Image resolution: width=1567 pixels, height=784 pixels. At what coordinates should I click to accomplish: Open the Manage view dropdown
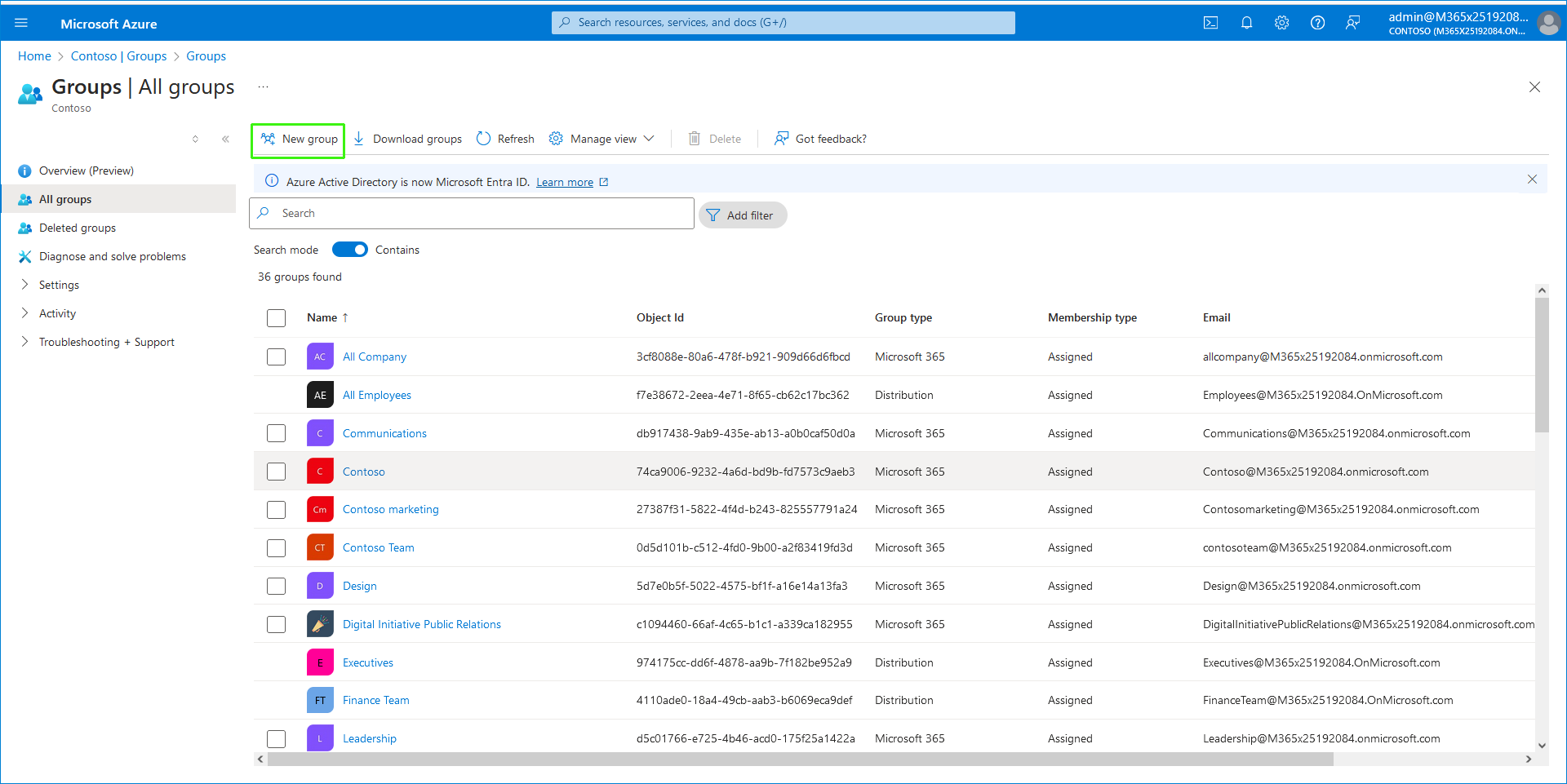click(x=601, y=140)
